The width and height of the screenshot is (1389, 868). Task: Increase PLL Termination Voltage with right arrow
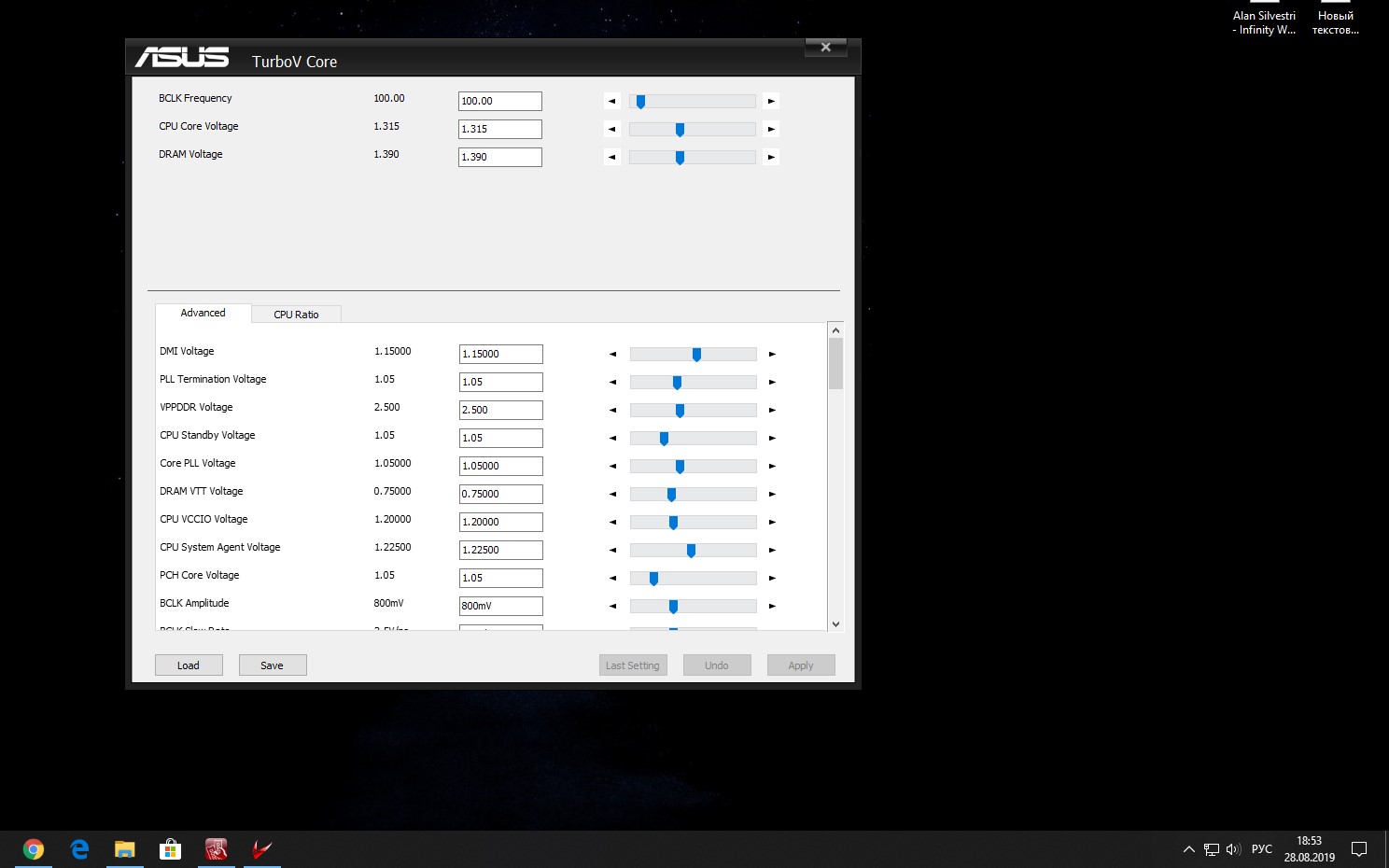tap(772, 382)
